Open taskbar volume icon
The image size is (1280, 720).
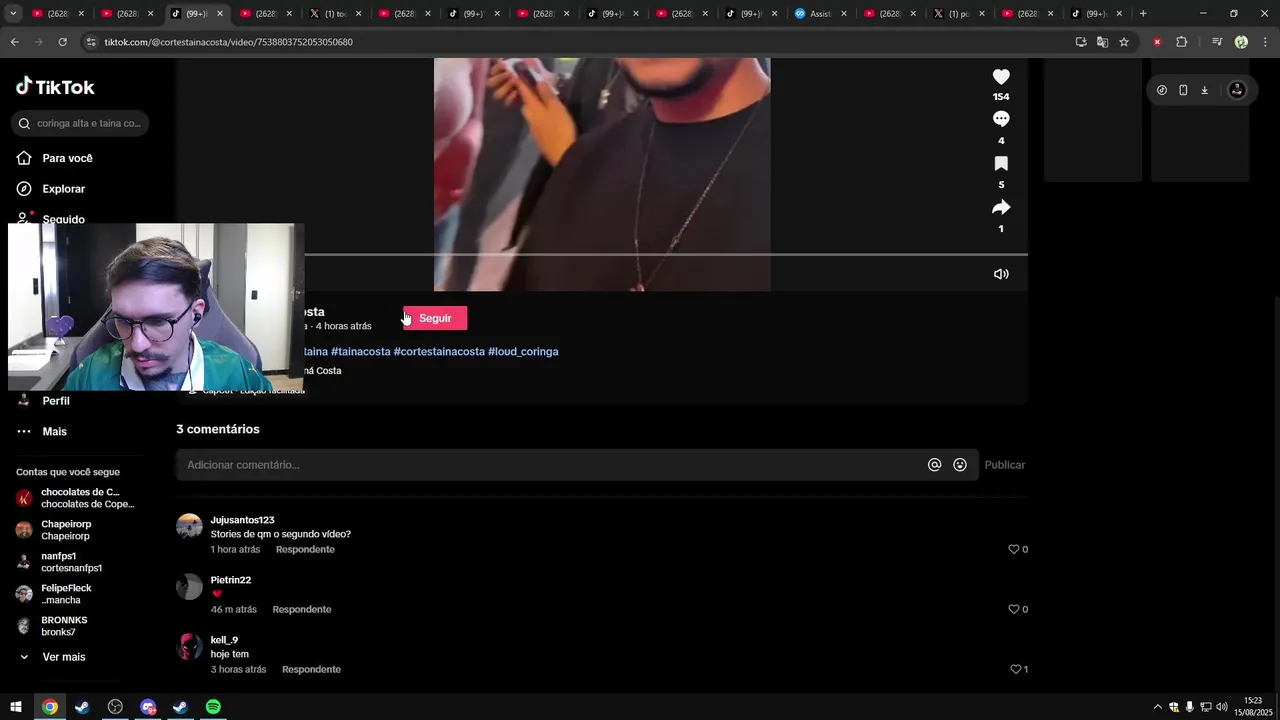[x=1222, y=707]
